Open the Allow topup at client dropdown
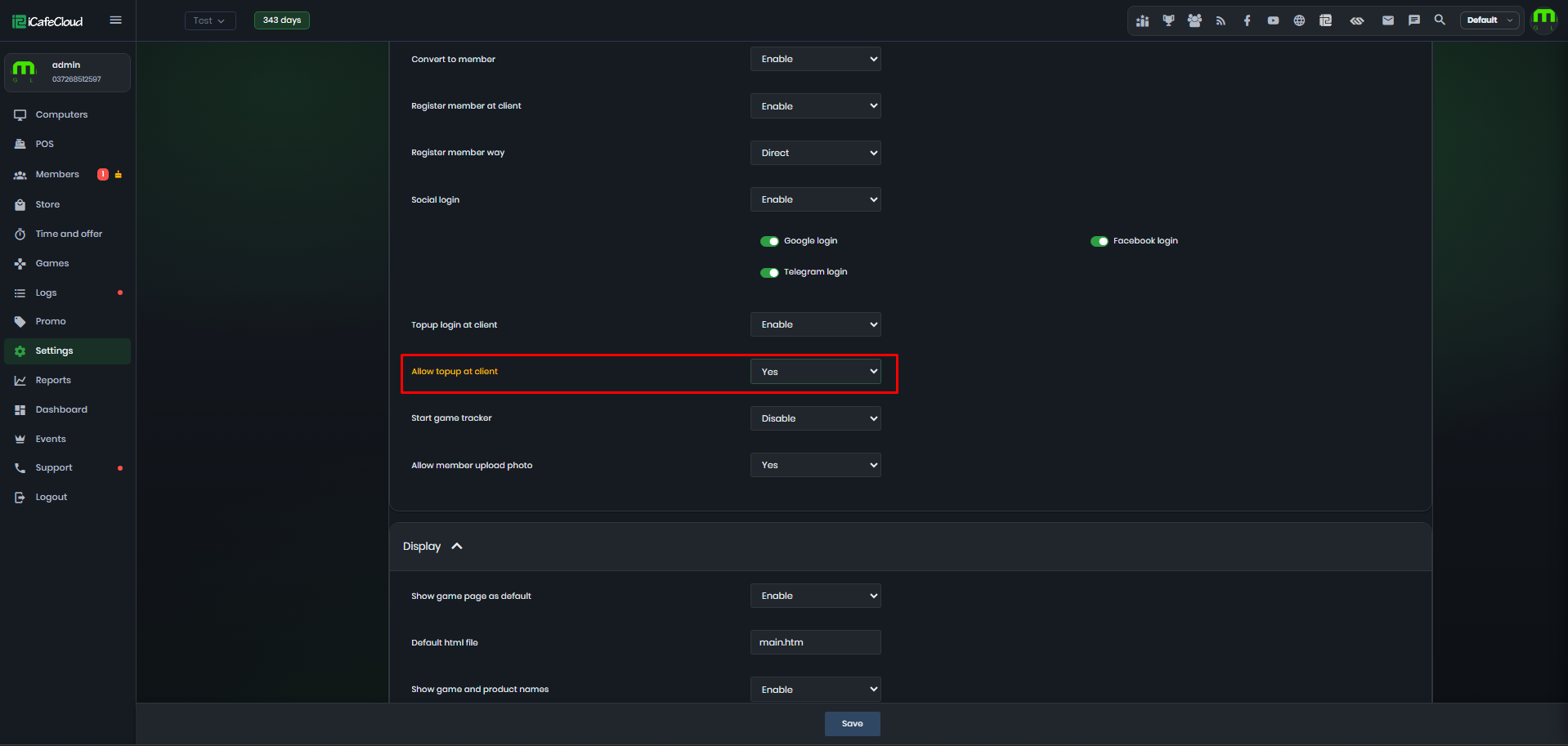The width and height of the screenshot is (1568, 746). pos(816,372)
